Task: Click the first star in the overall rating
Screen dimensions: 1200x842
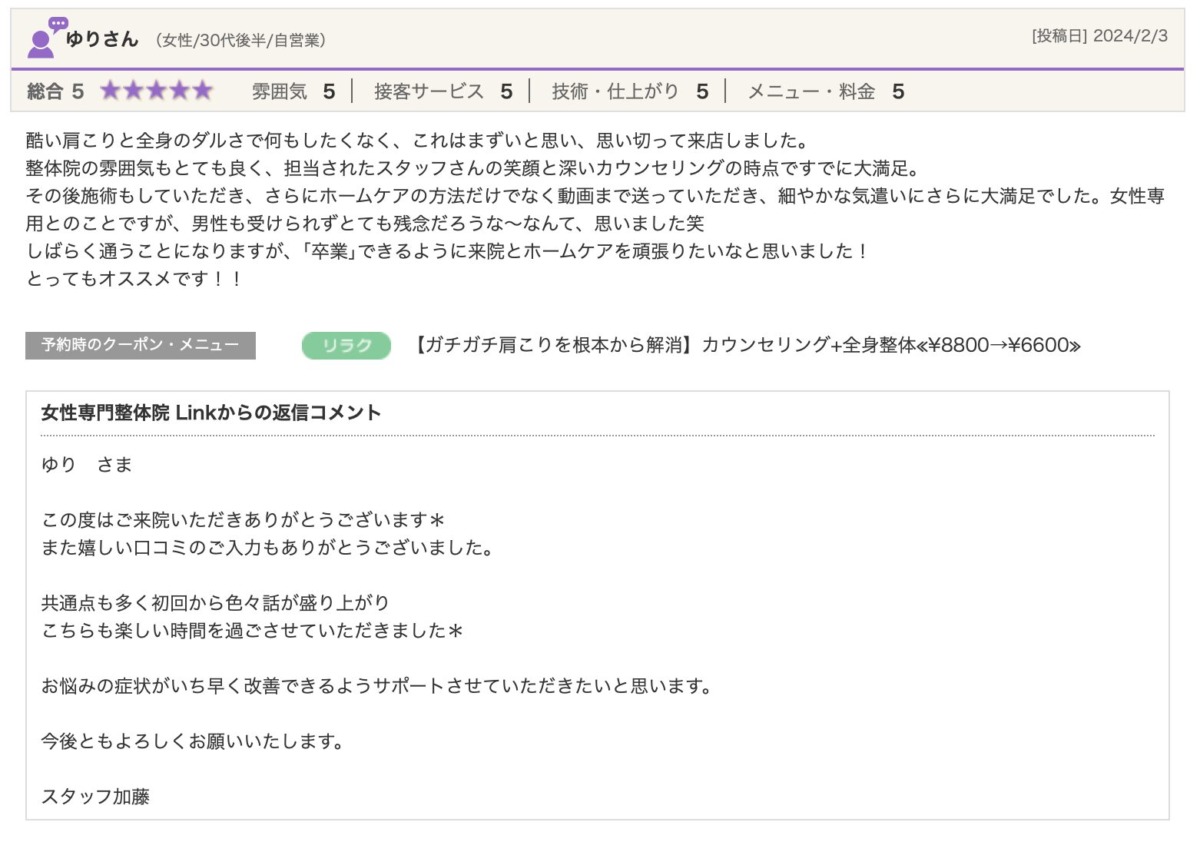Action: tap(109, 92)
